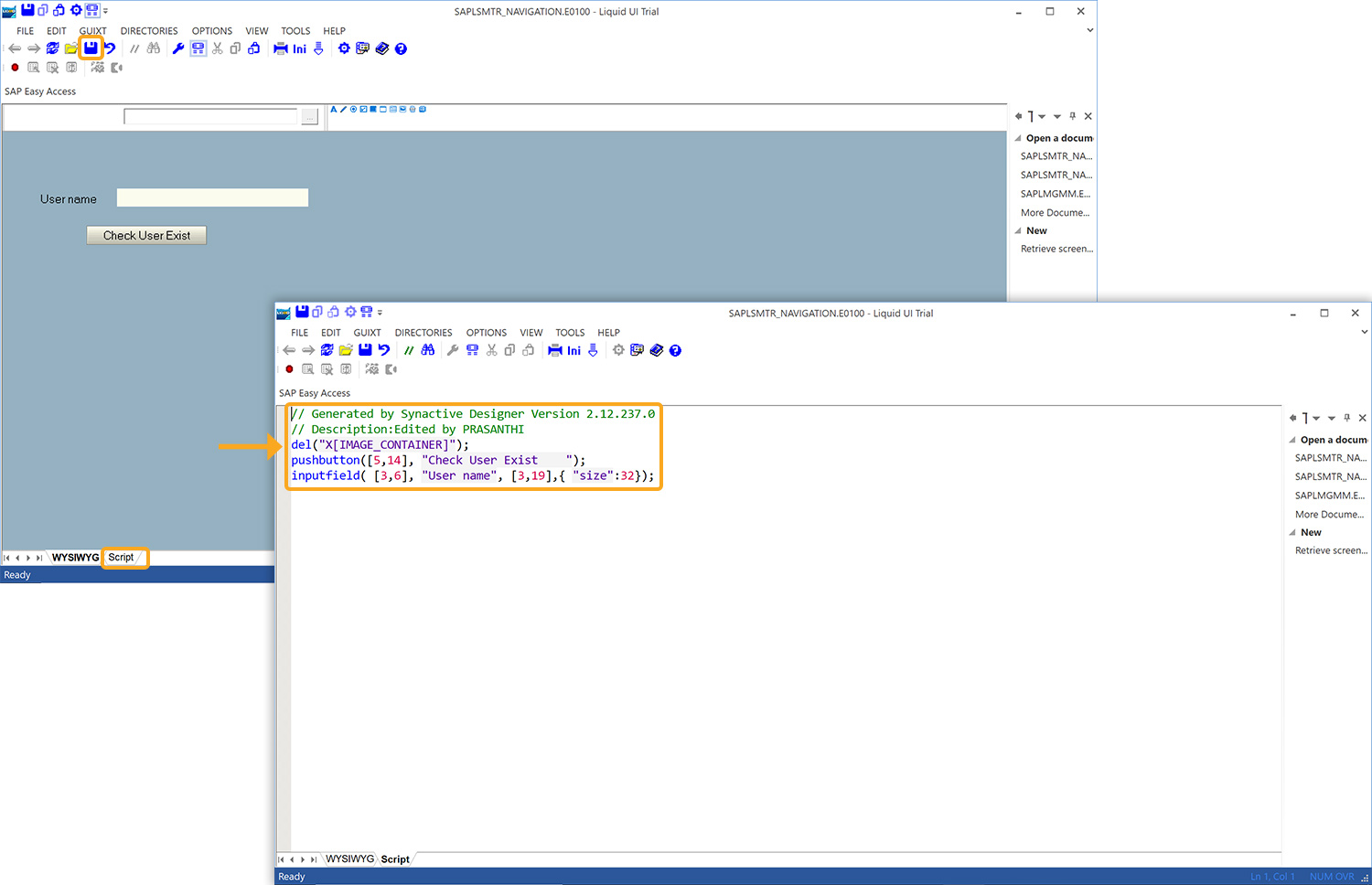The width and height of the screenshot is (1372, 885).
Task: Expand the ribbon chevron in the Script window
Action: [x=1364, y=332]
